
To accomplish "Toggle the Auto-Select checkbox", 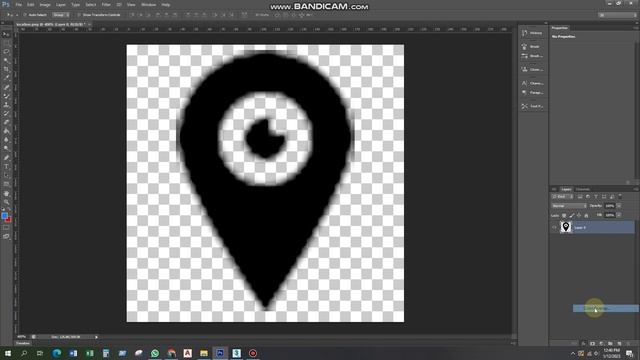I will point(25,15).
